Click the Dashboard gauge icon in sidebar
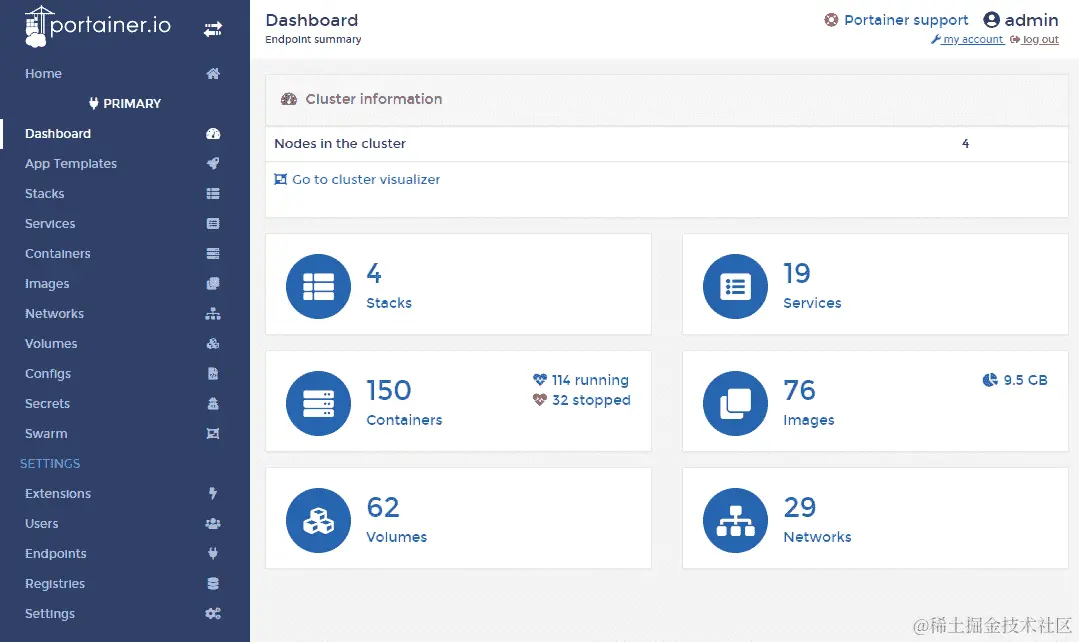The height and width of the screenshot is (642, 1079). tap(213, 133)
